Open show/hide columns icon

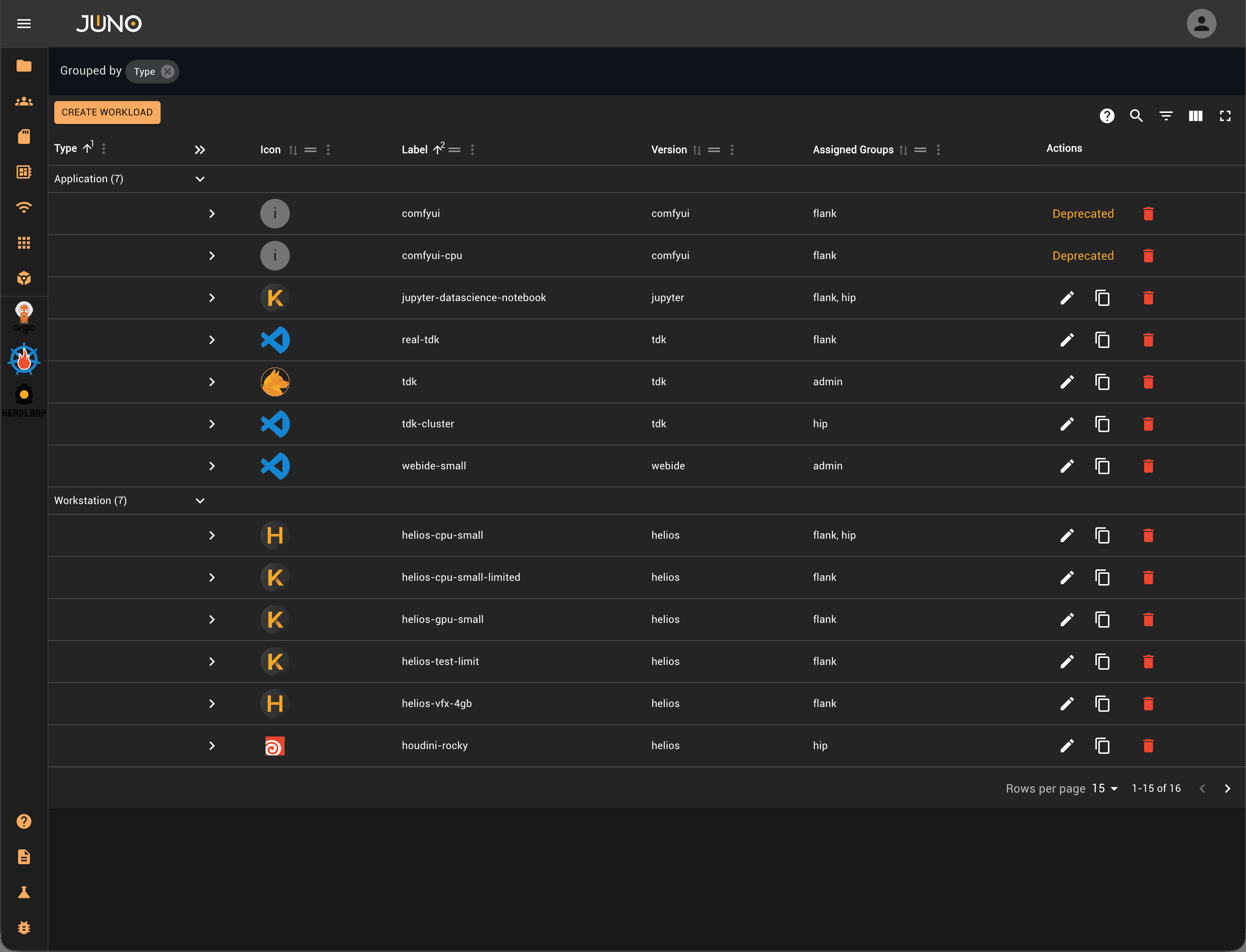(1195, 116)
